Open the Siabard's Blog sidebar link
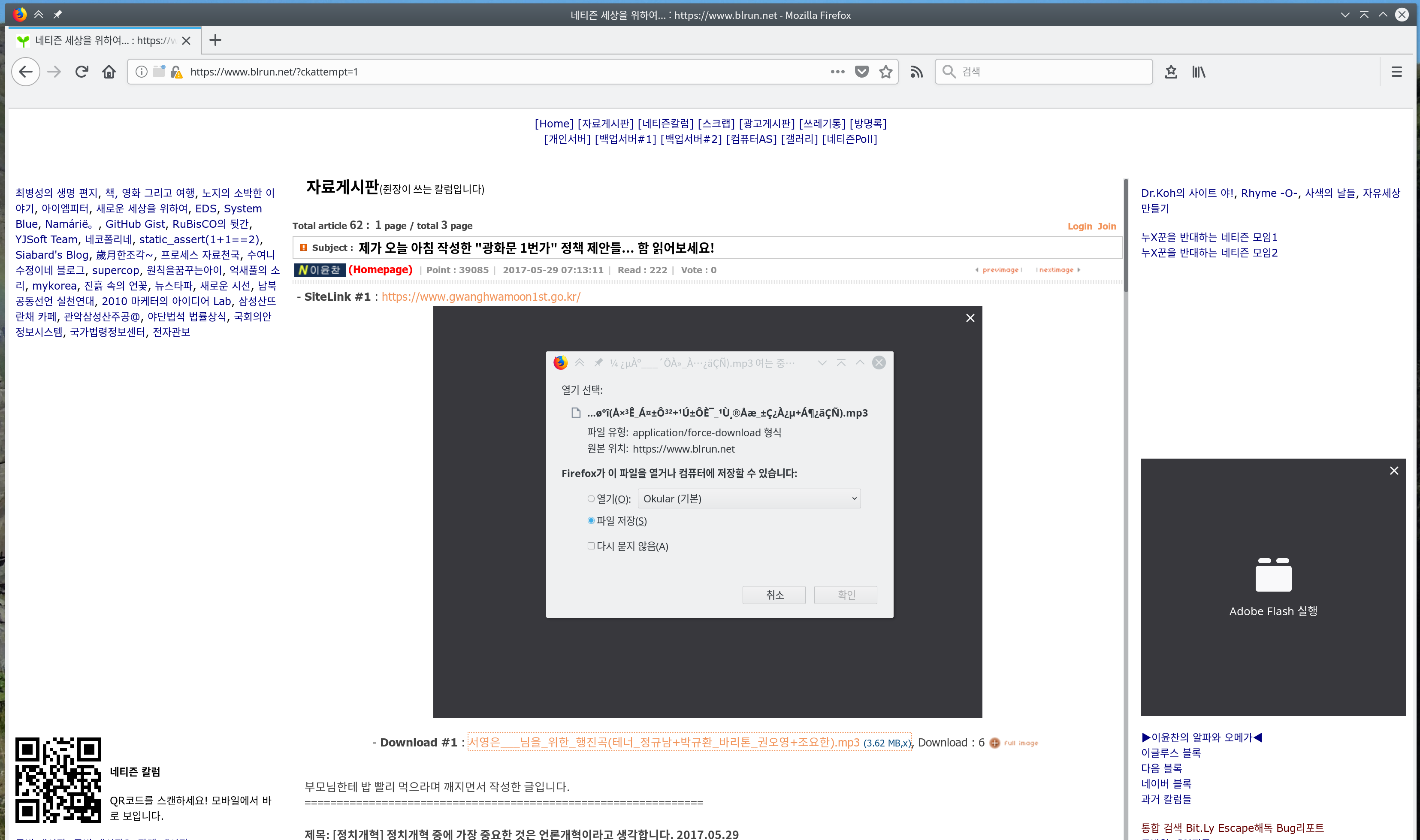The image size is (1420, 840). tap(52, 255)
